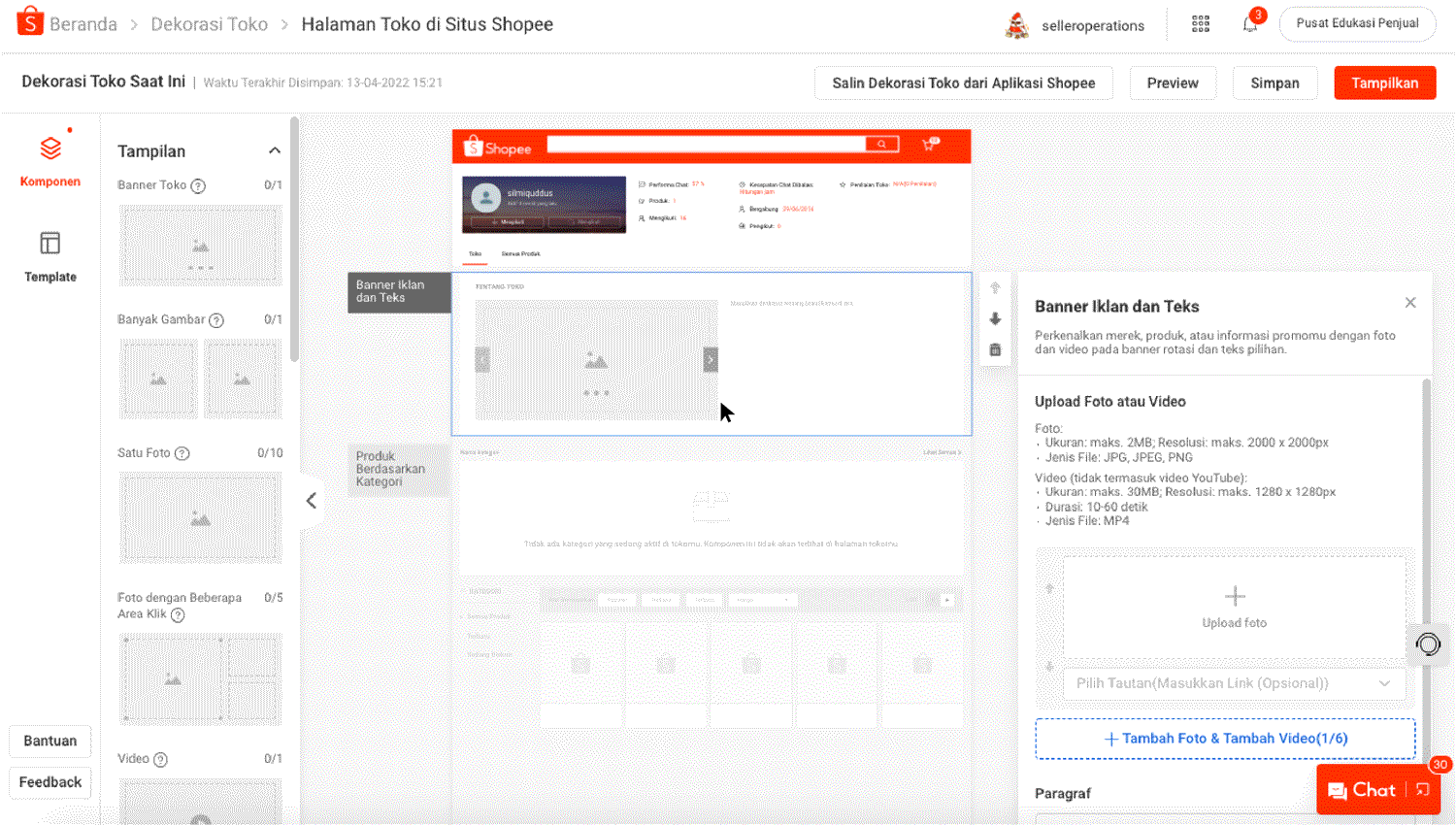Open the Pilih Tautan dropdown
This screenshot has width=1456, height=825.
pos(1234,683)
